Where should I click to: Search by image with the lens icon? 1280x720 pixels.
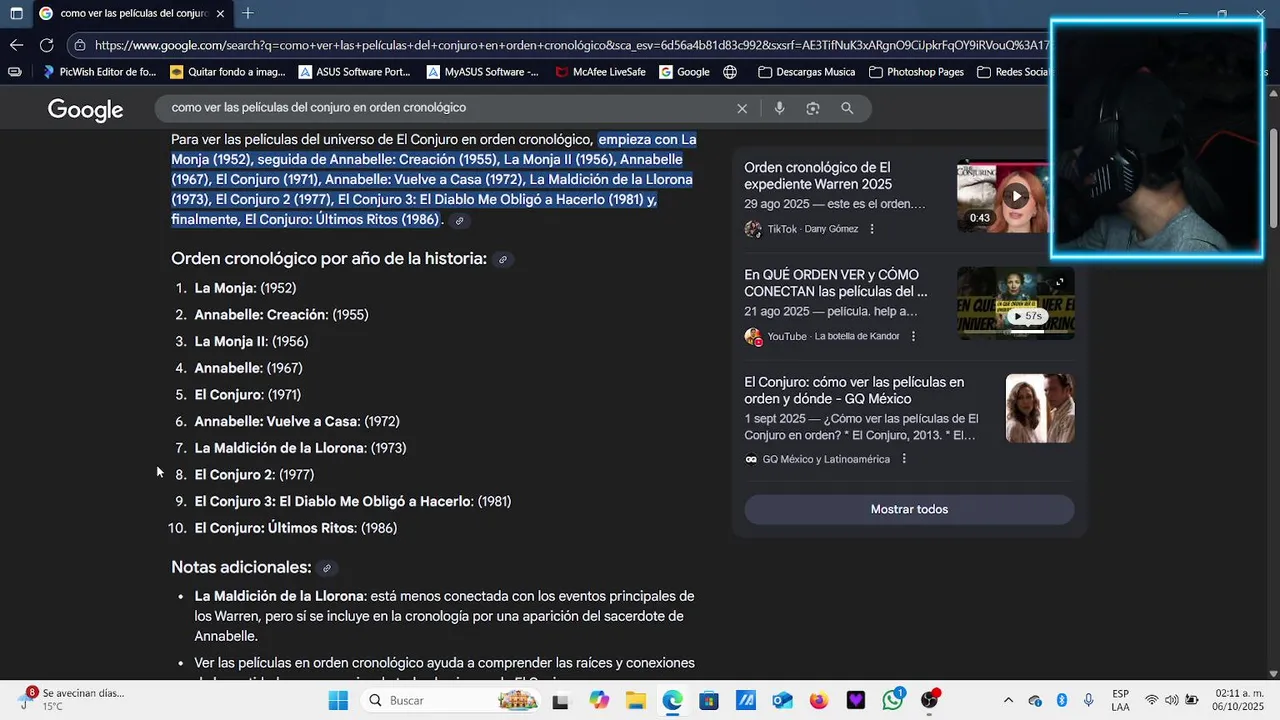[x=813, y=108]
